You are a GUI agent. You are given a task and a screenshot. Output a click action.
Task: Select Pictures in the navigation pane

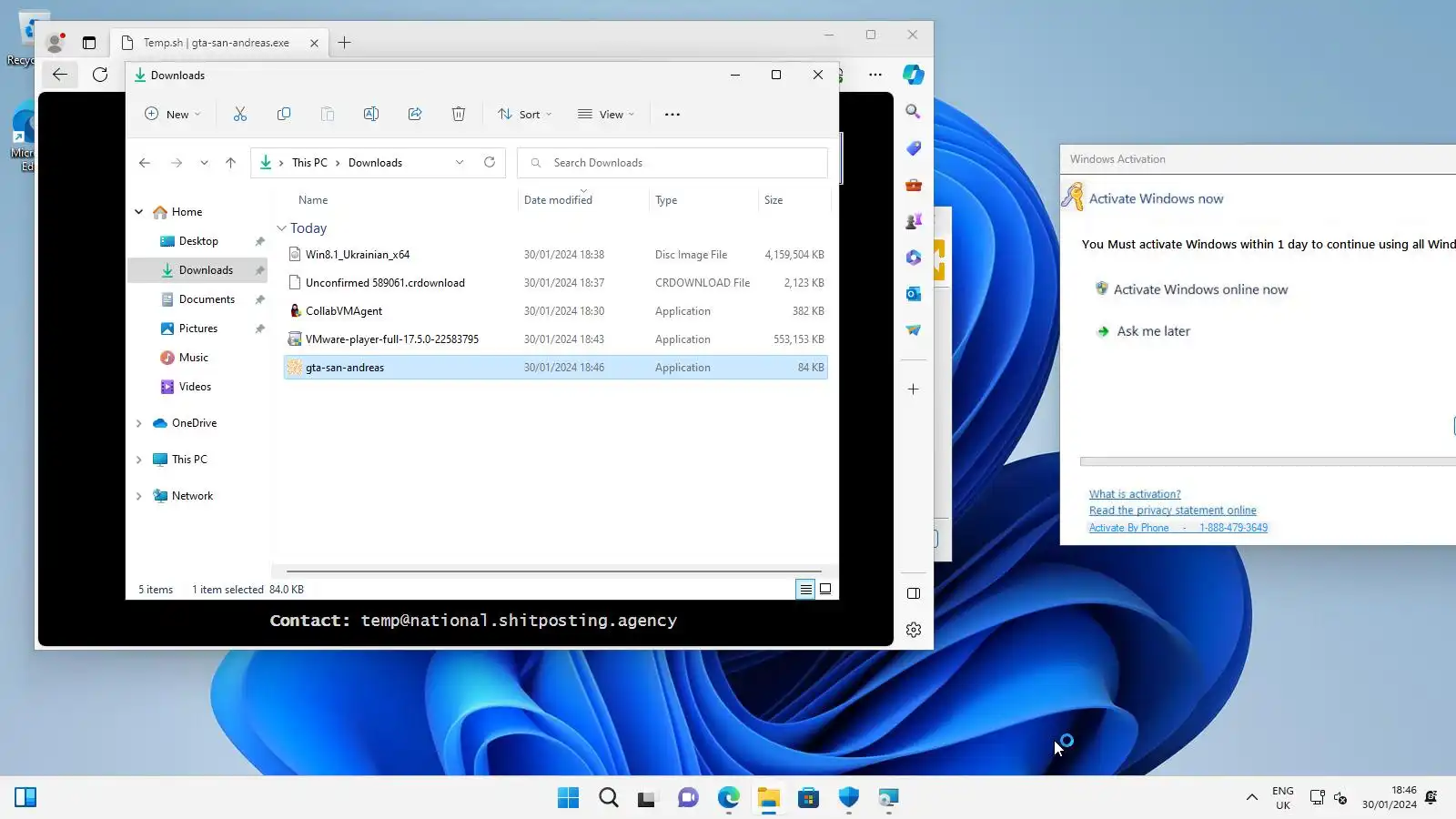click(x=198, y=329)
